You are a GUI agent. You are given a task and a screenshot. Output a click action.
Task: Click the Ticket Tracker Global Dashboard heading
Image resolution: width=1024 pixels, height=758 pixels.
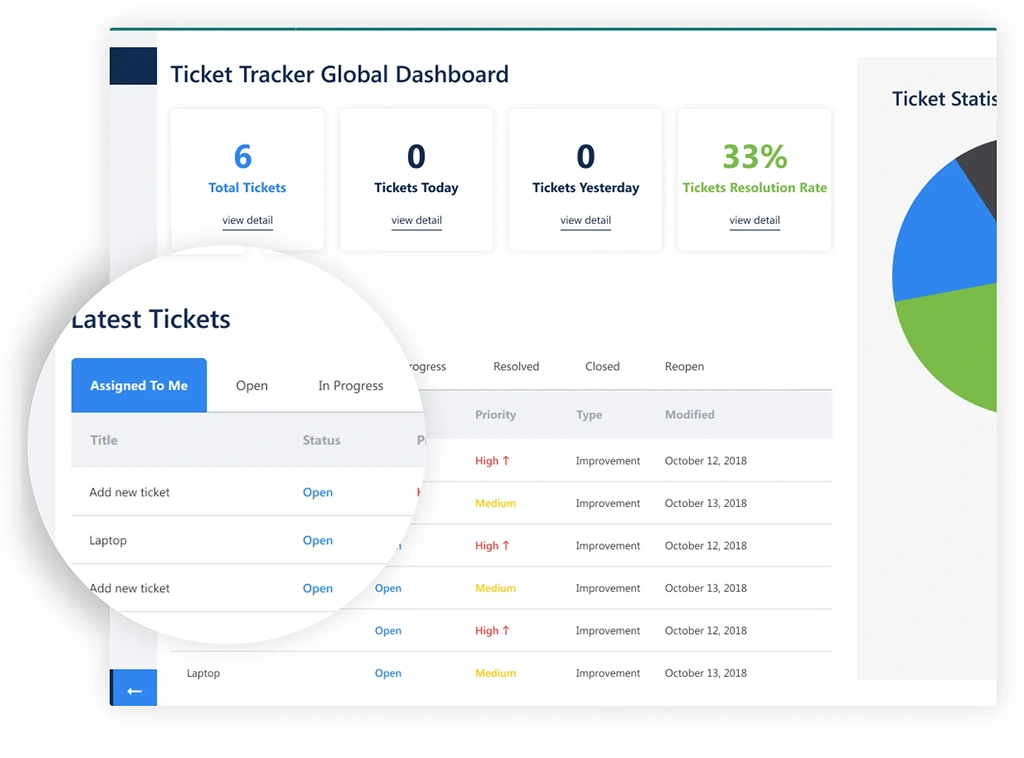coord(339,75)
